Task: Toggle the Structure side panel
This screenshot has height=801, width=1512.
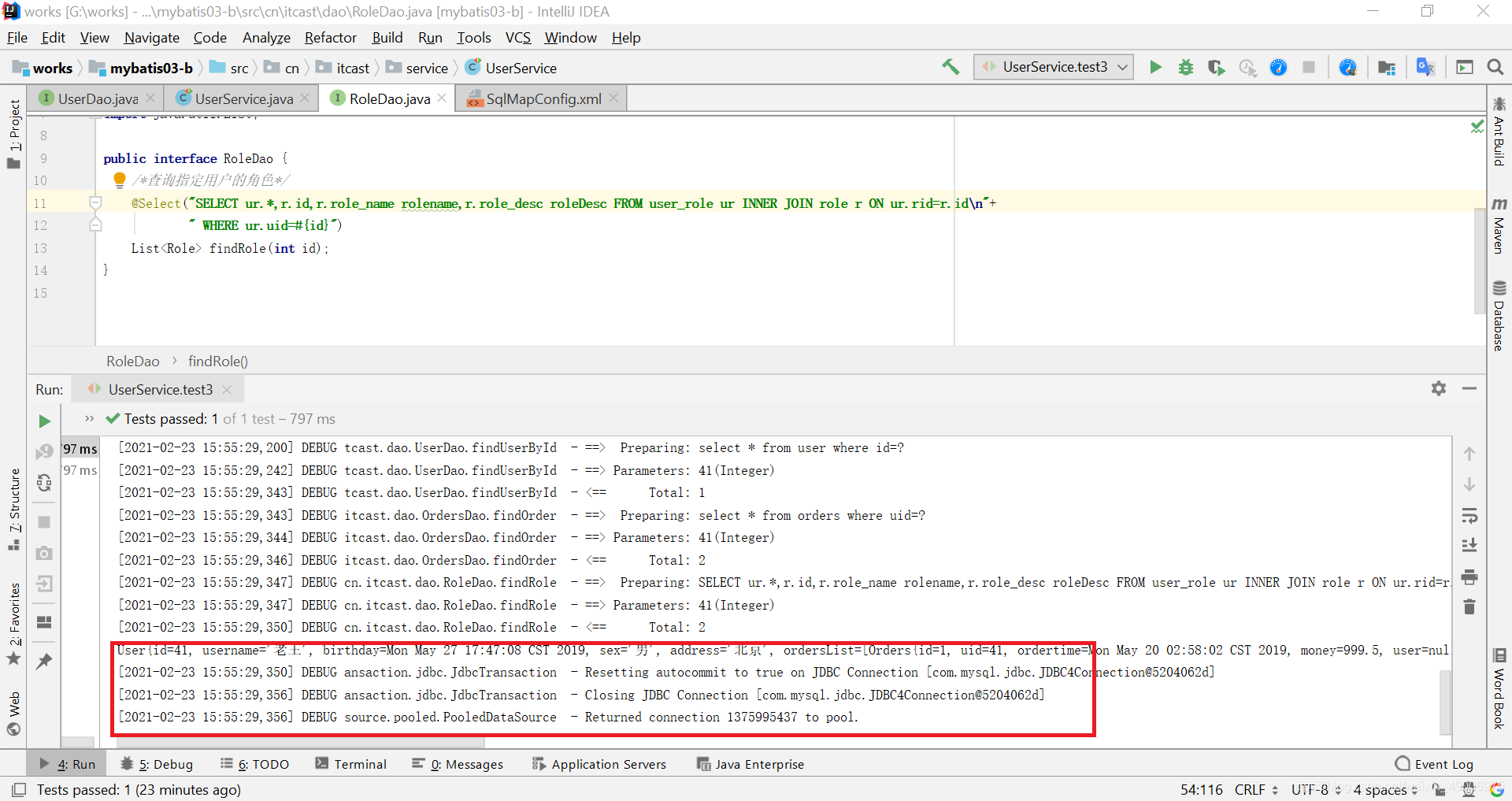Action: pyautogui.click(x=13, y=509)
